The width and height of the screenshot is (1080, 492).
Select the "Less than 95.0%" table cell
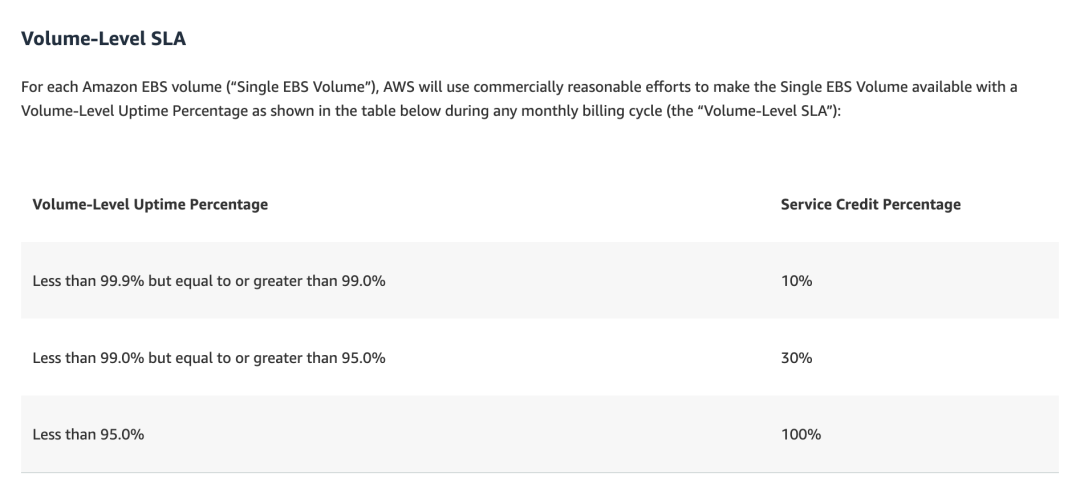[88, 434]
